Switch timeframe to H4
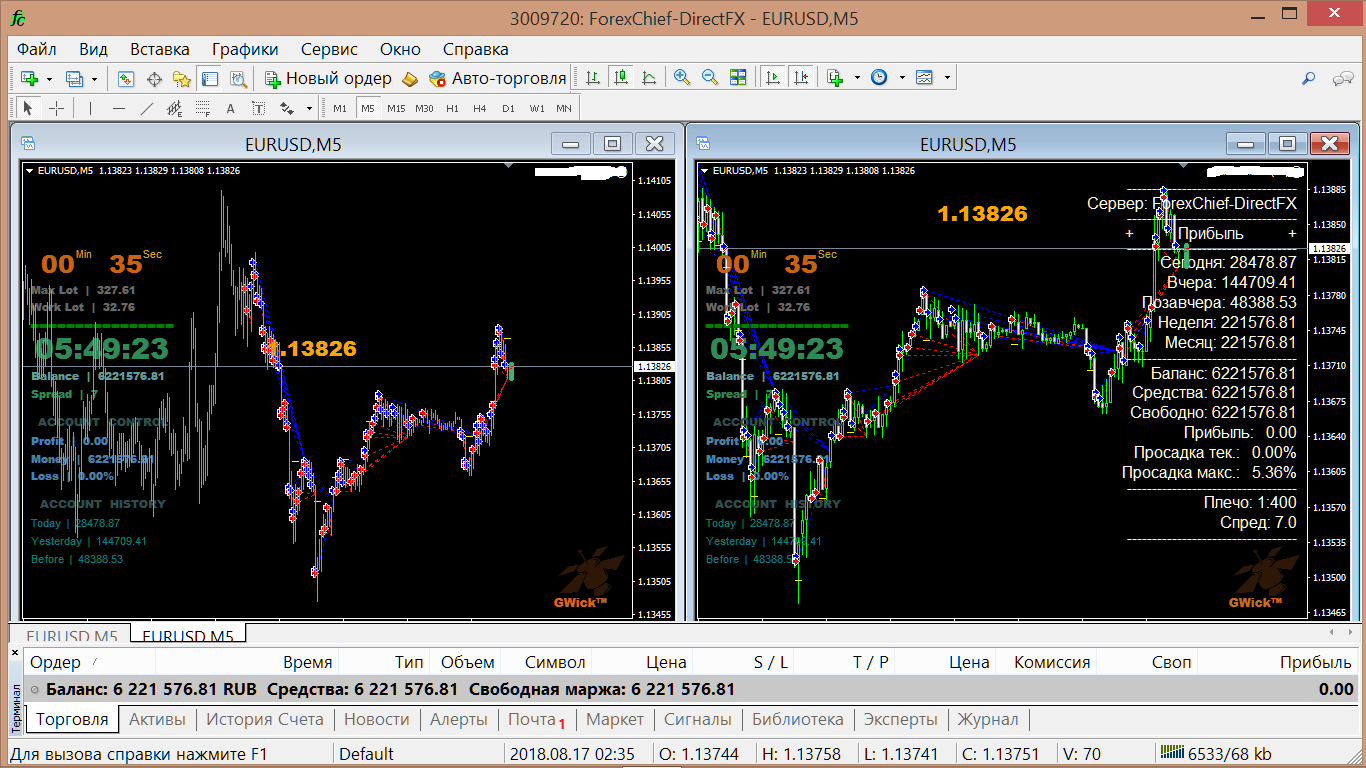1366x768 pixels. tap(480, 108)
